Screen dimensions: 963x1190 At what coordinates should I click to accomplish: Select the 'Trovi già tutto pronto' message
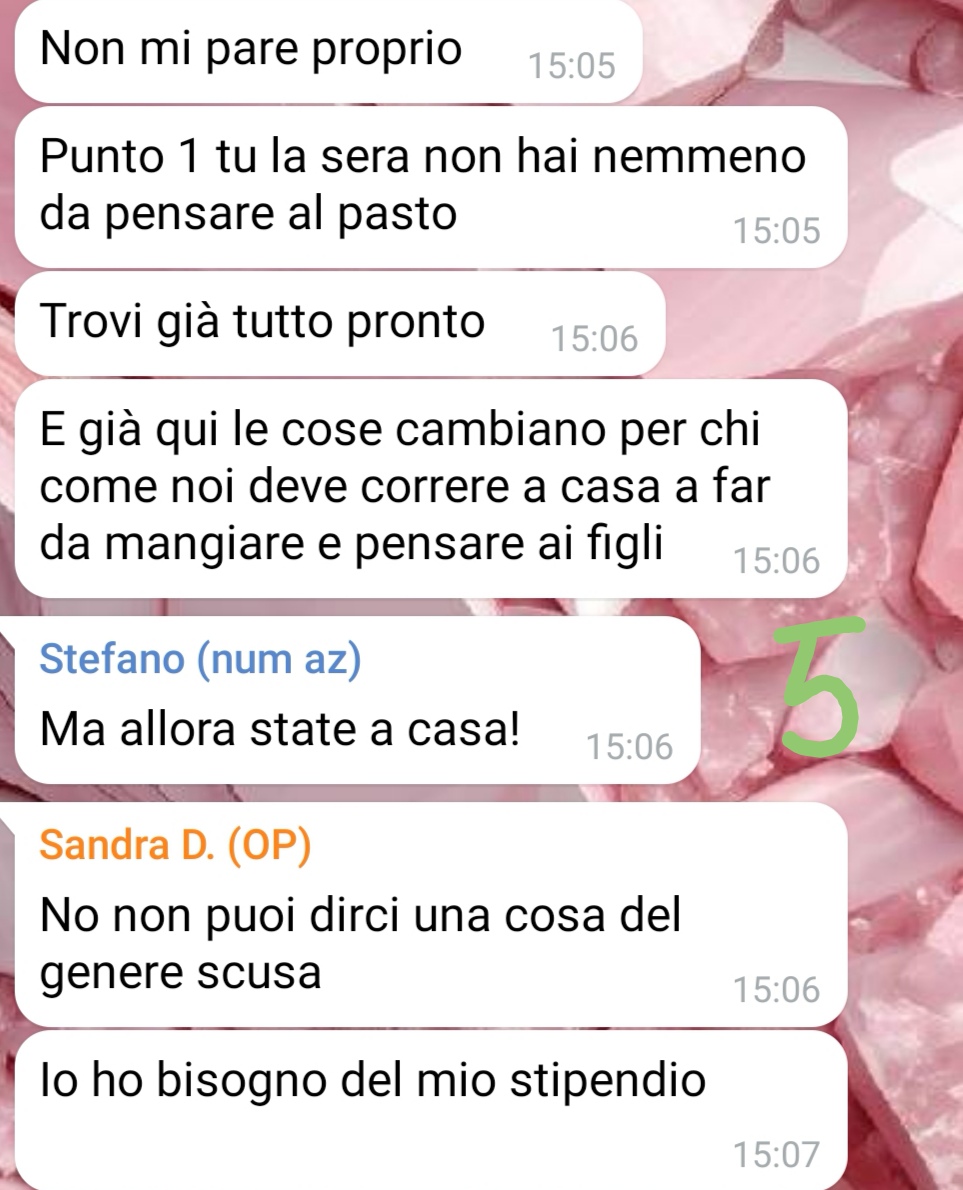point(339,324)
